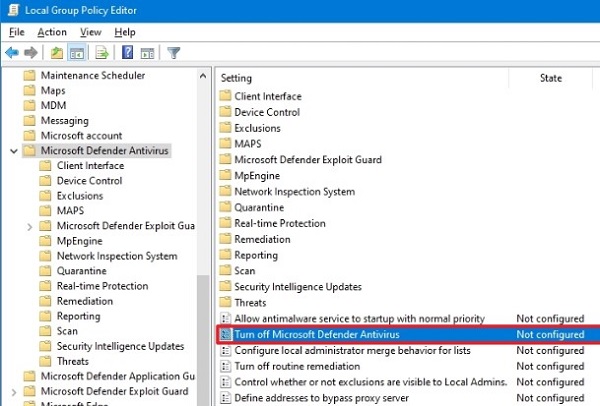This screenshot has height=406, width=600.
Task: Select Control whether exclusions visible policy
Action: coord(371,382)
